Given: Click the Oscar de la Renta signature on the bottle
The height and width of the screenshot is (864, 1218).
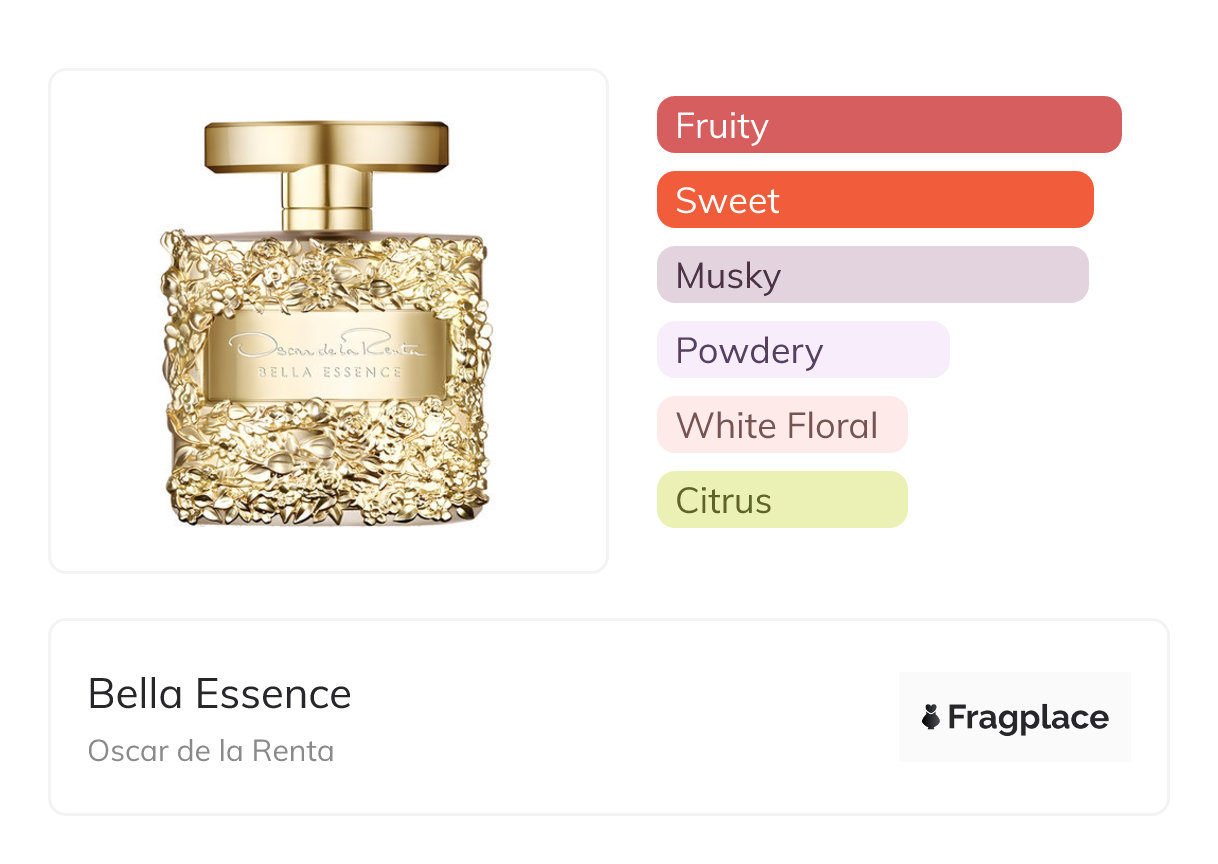Looking at the screenshot, I should tap(327, 346).
